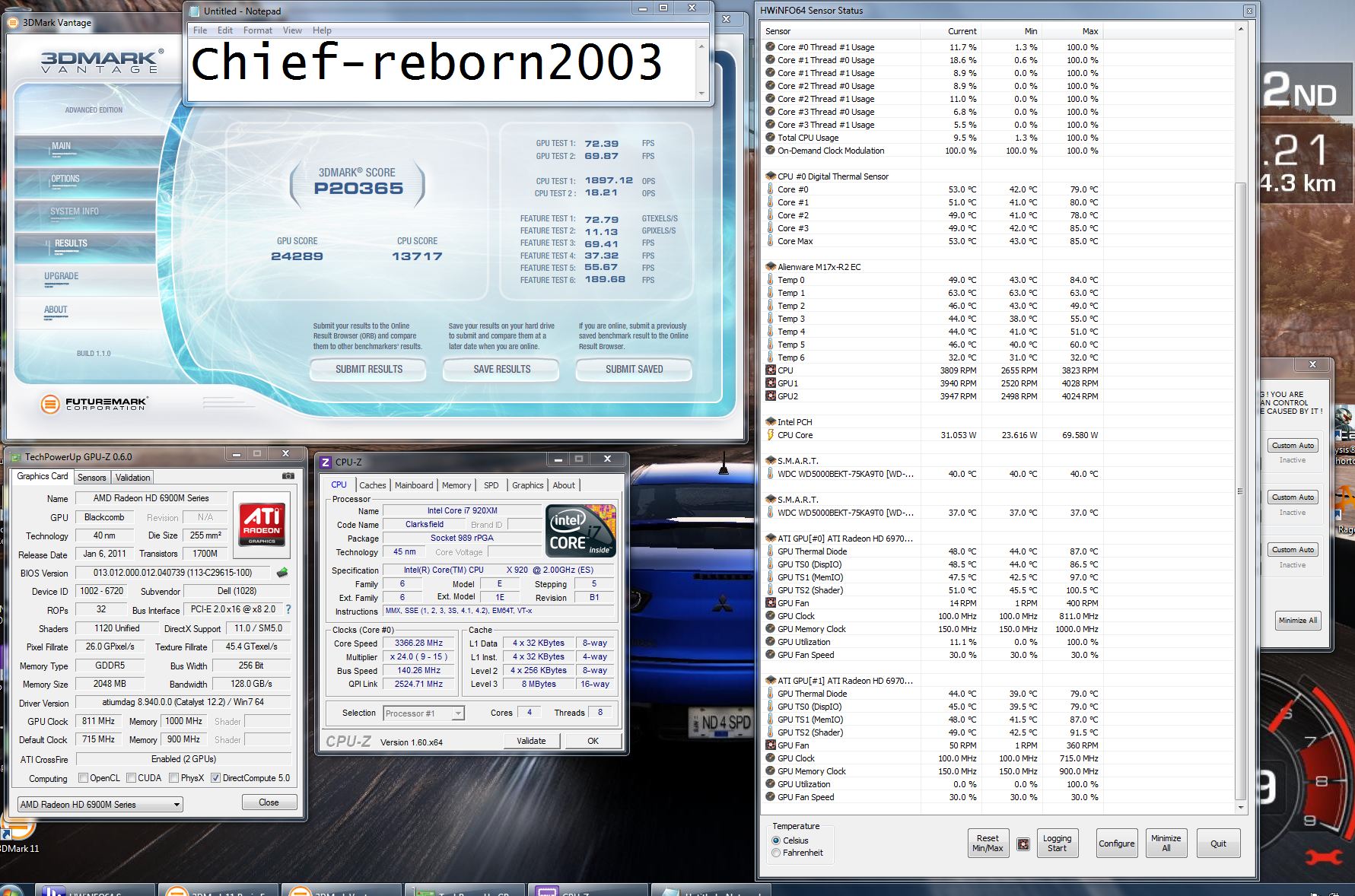Open the Caches tab in CPU-Z
This screenshot has height=896, width=1355.
point(373,485)
